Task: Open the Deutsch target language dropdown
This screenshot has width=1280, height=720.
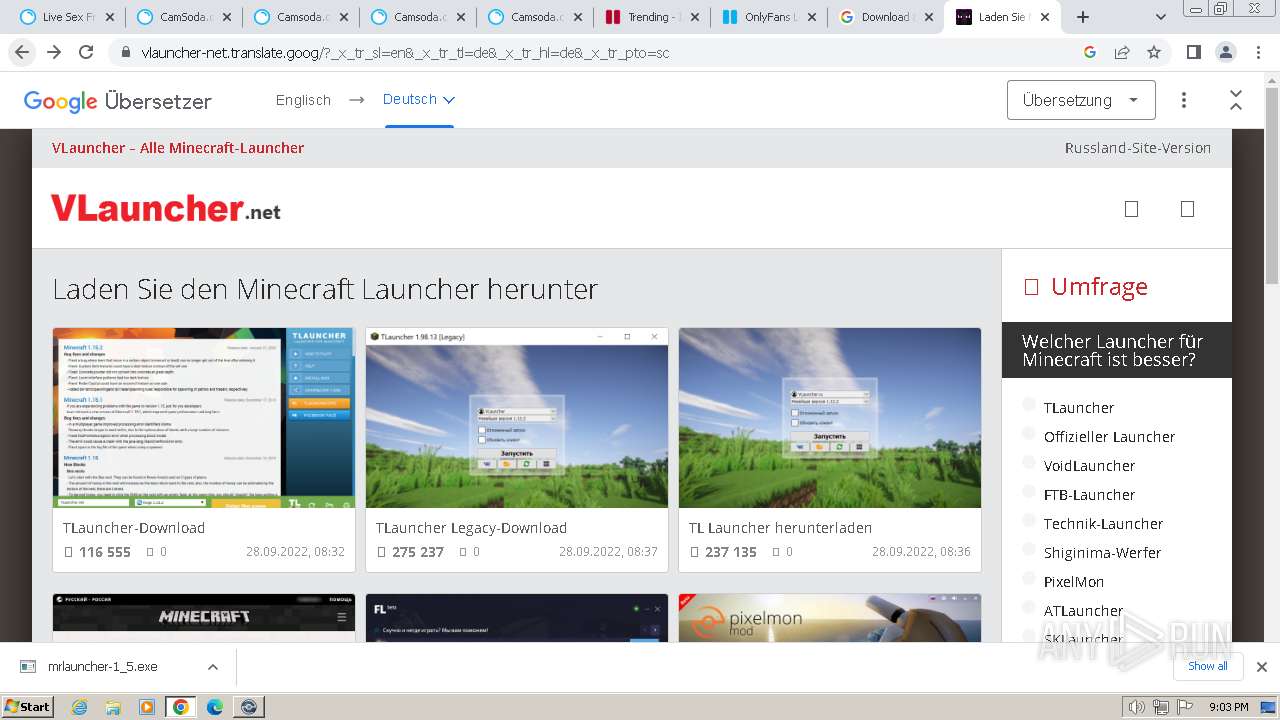Action: point(419,100)
